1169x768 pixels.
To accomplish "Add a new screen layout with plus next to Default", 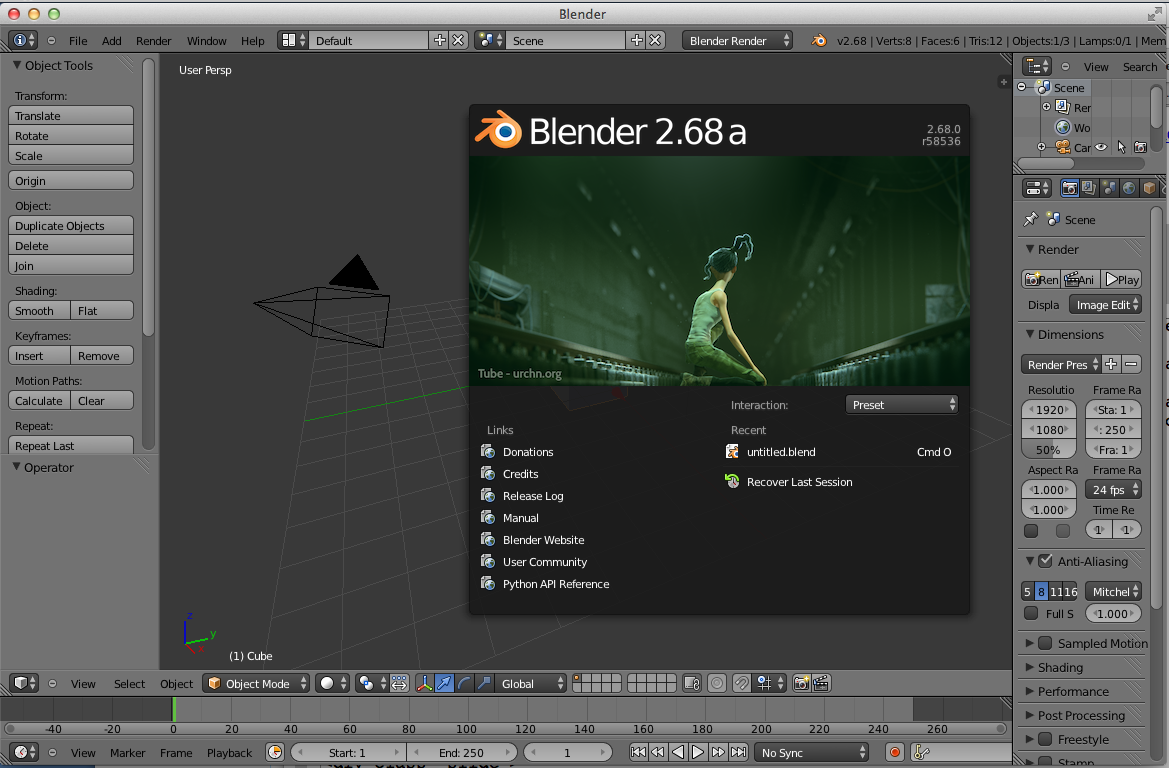I will click(440, 40).
